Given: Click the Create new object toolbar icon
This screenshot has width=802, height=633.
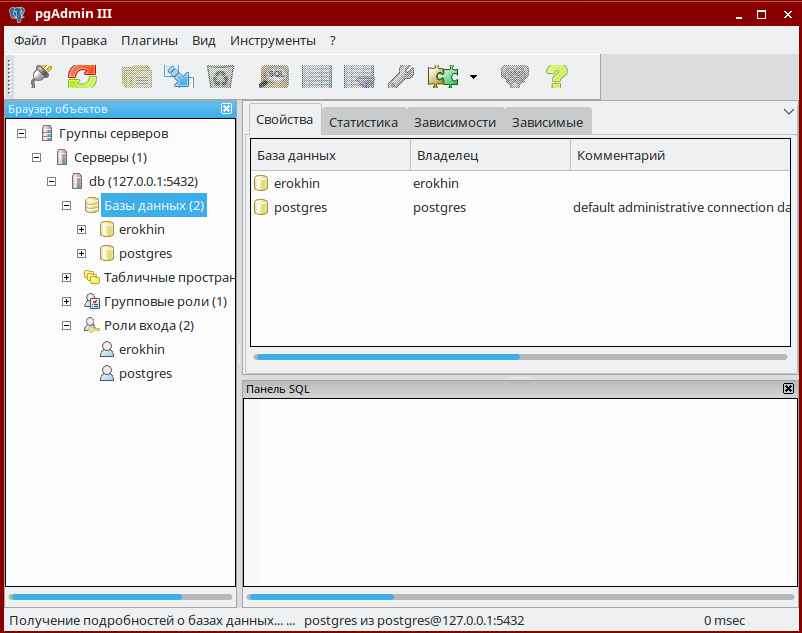Looking at the screenshot, I should pos(179,77).
